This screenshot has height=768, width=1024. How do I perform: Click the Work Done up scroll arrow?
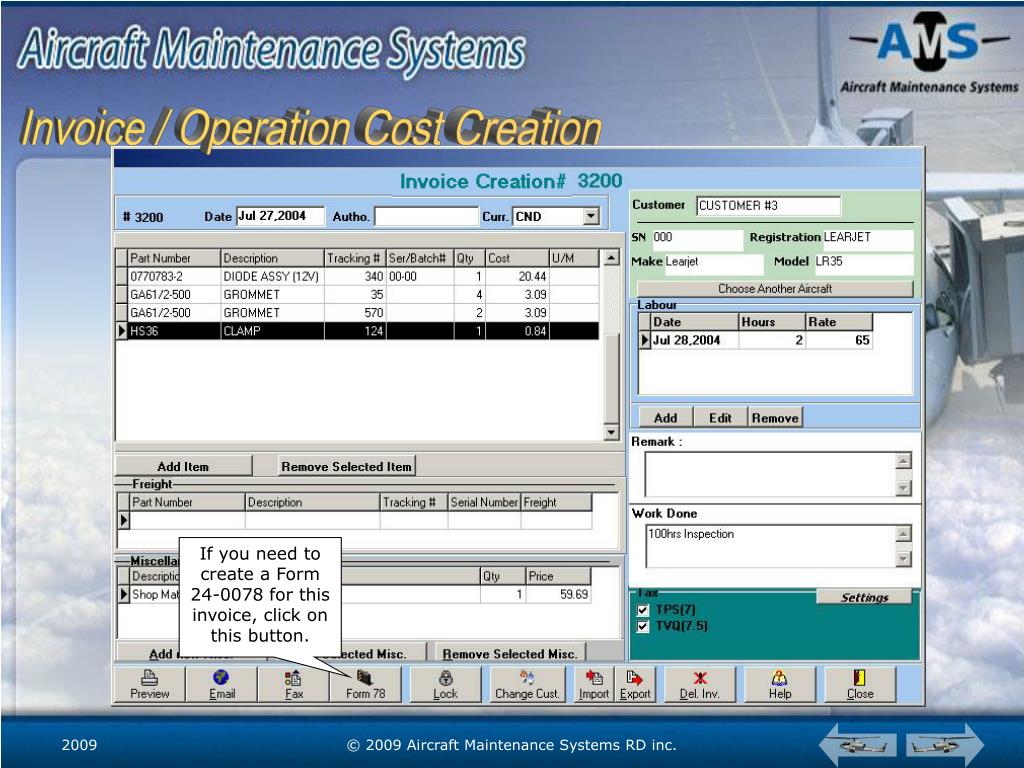click(903, 534)
